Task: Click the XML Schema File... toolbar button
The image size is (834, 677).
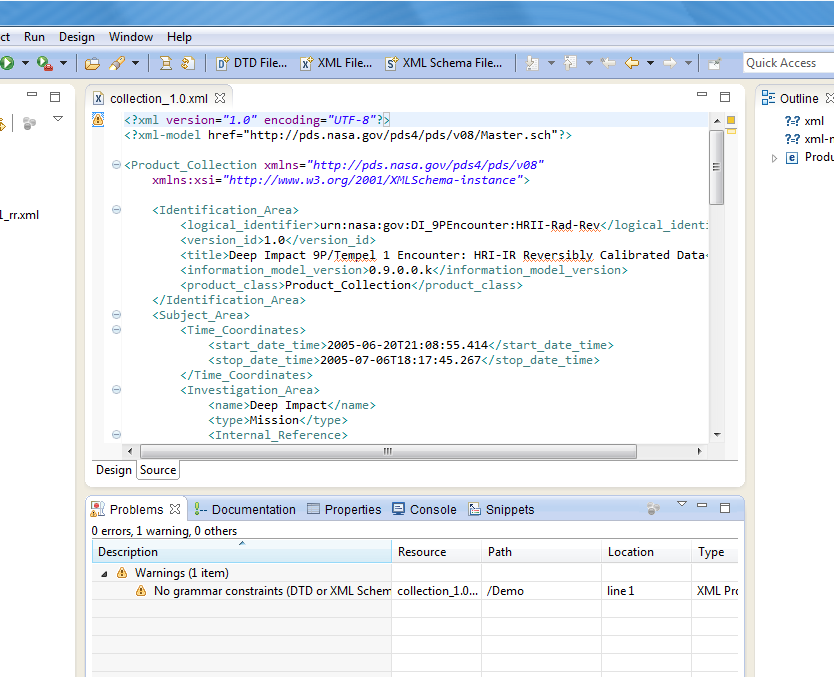Action: tap(444, 63)
